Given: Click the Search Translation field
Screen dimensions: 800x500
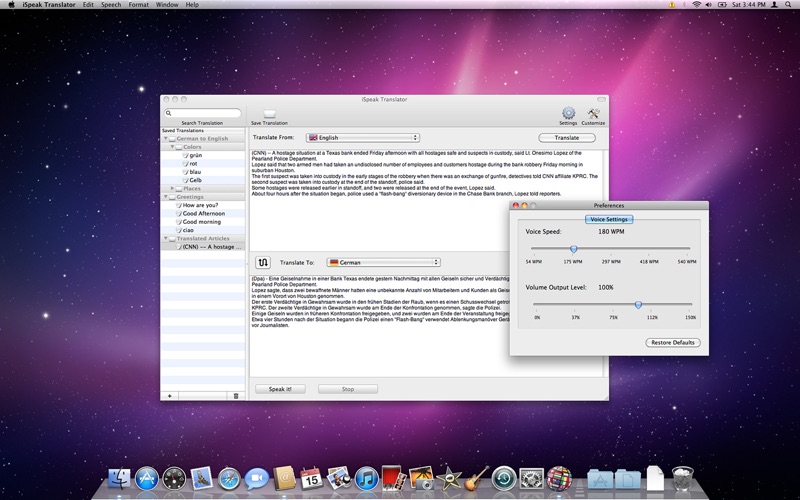Looking at the screenshot, I should point(203,113).
